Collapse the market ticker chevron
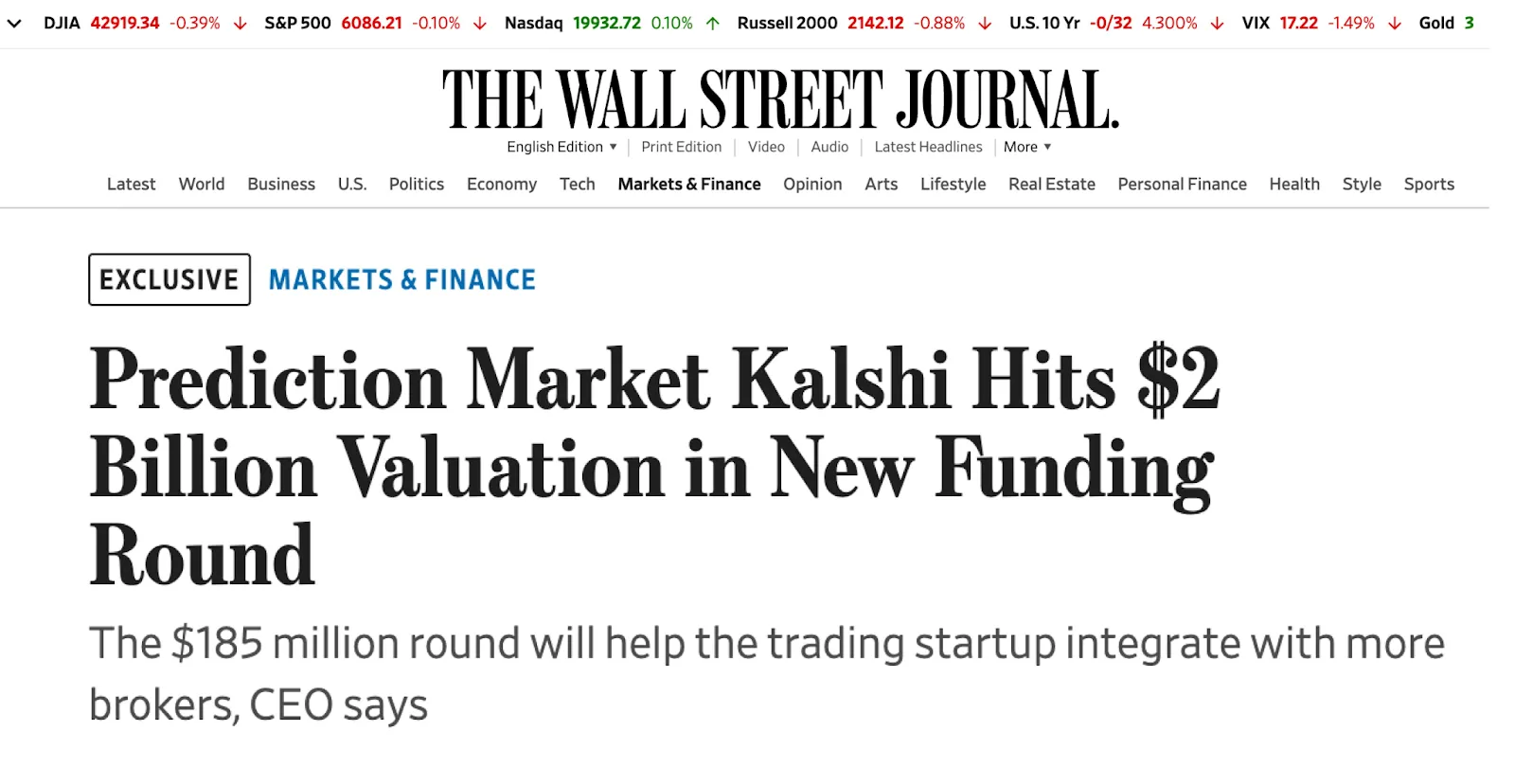The image size is (1515, 784). 14,24
